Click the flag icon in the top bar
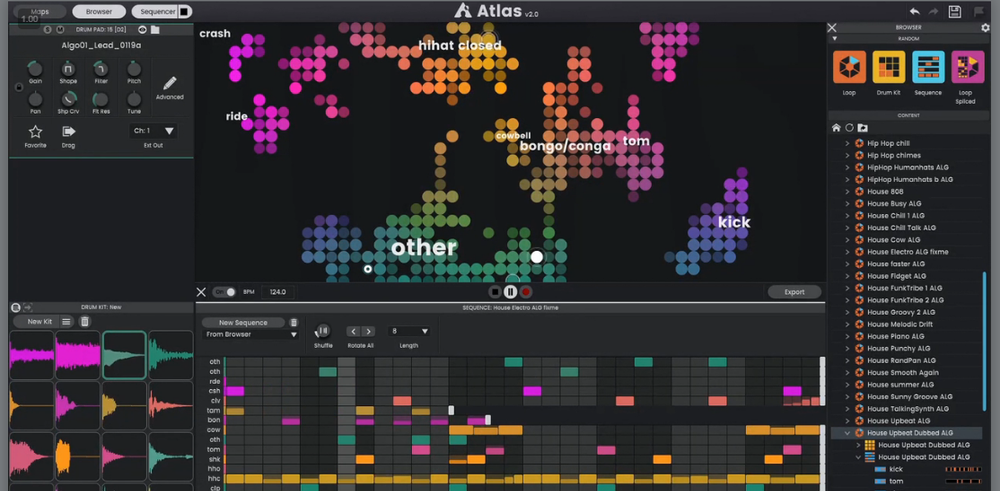This screenshot has width=1000, height=491. click(x=978, y=11)
